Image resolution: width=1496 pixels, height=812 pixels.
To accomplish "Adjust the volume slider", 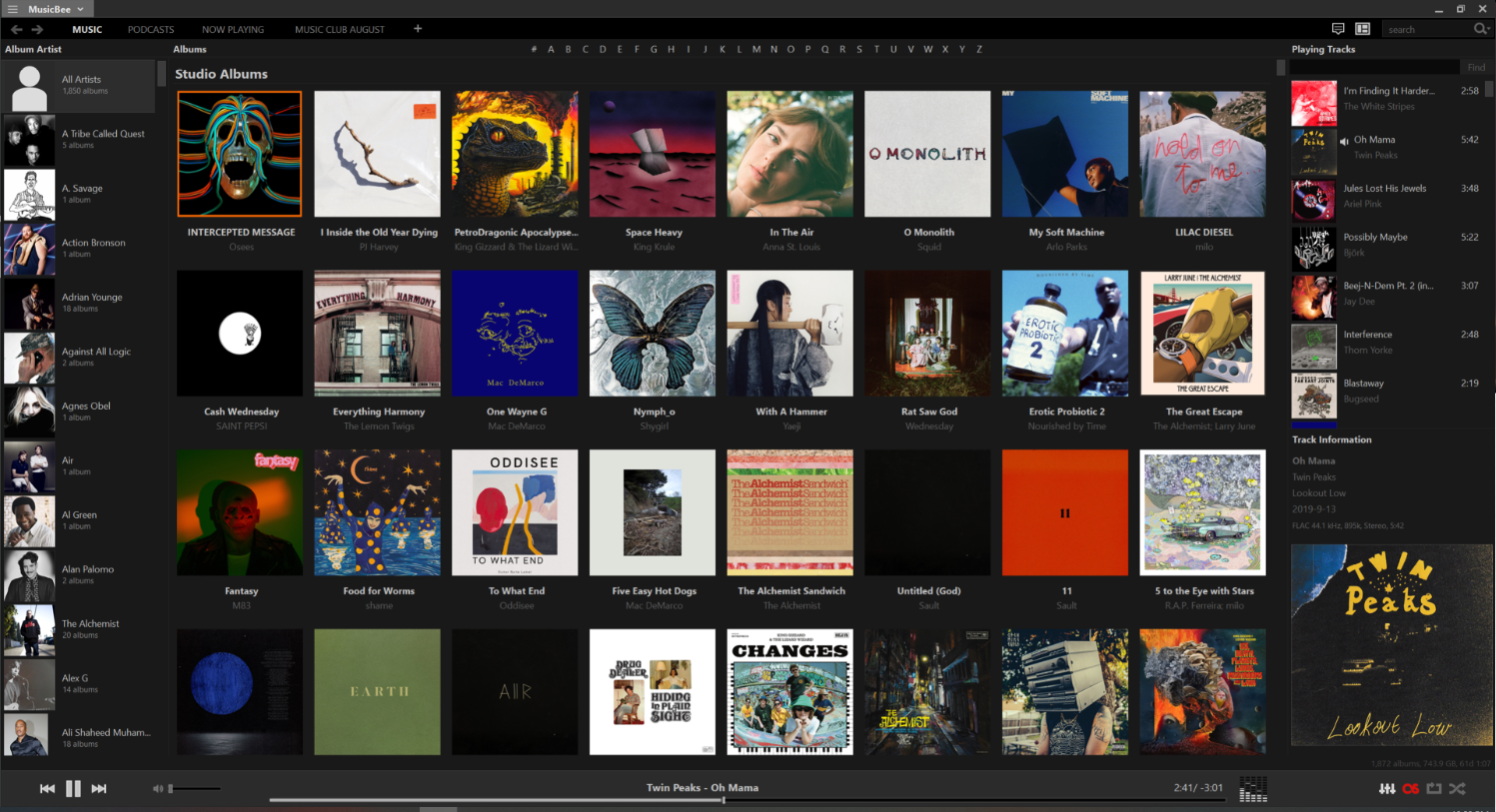I will point(194,789).
